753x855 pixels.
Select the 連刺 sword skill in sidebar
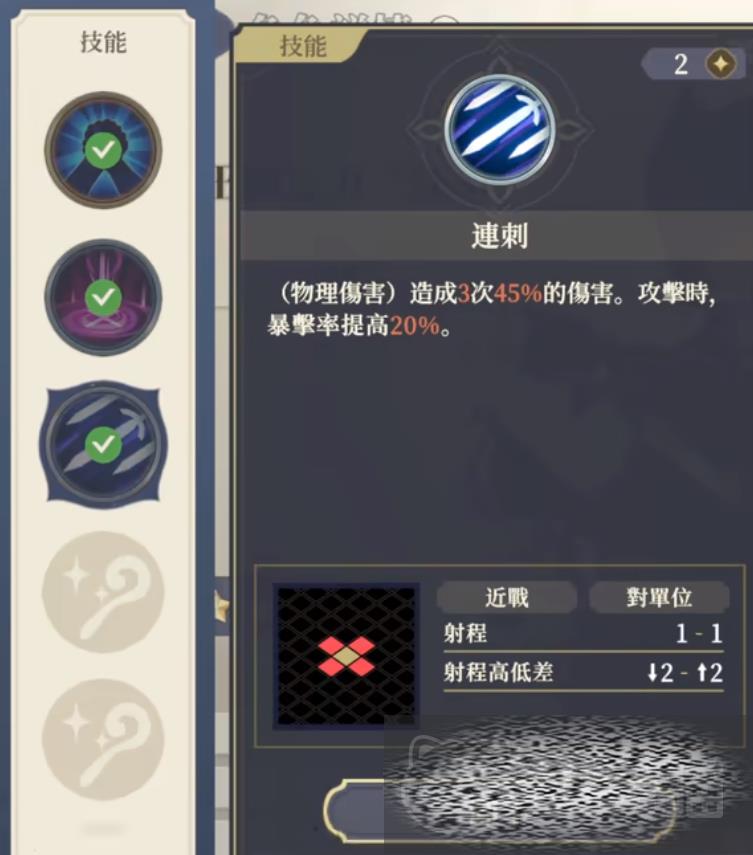pyautogui.click(x=103, y=444)
